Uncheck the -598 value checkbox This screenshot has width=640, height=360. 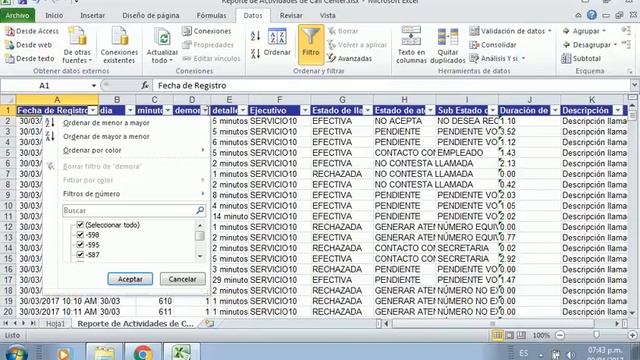click(x=80, y=235)
